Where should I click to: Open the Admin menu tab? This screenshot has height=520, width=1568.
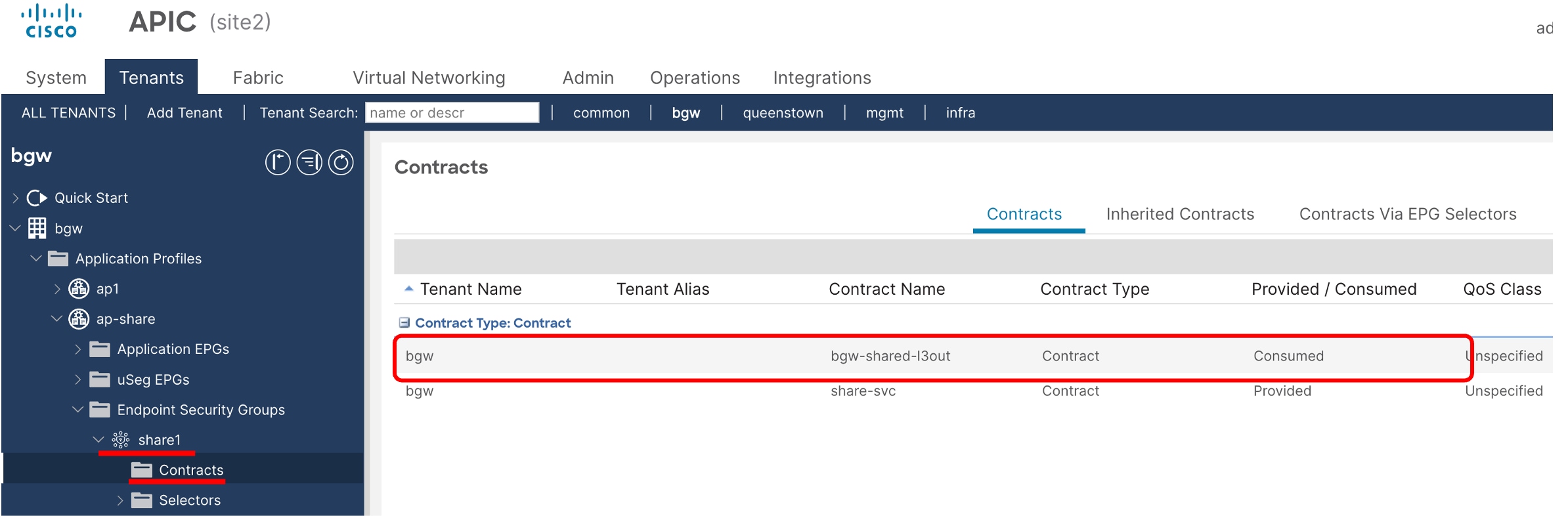pyautogui.click(x=588, y=77)
